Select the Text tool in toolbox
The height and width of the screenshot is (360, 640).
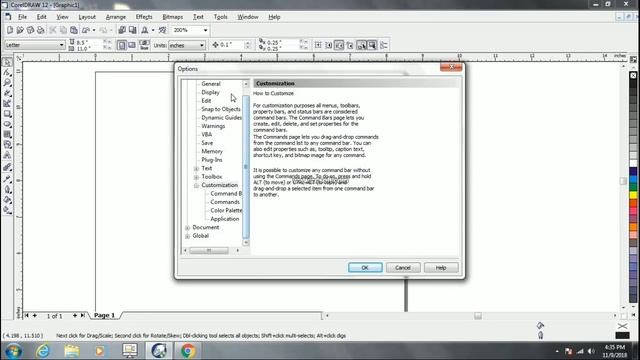click(x=7, y=155)
